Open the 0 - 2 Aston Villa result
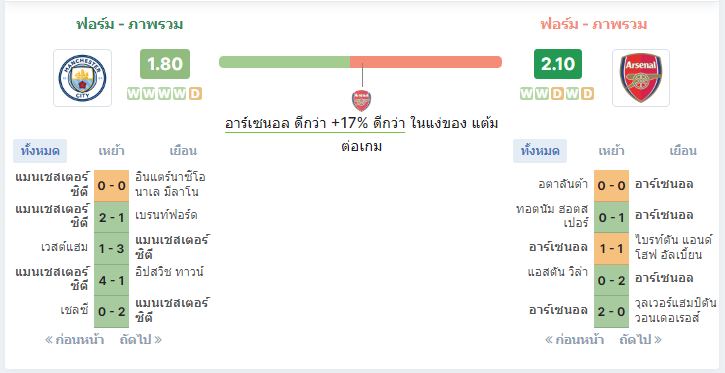 click(x=611, y=280)
